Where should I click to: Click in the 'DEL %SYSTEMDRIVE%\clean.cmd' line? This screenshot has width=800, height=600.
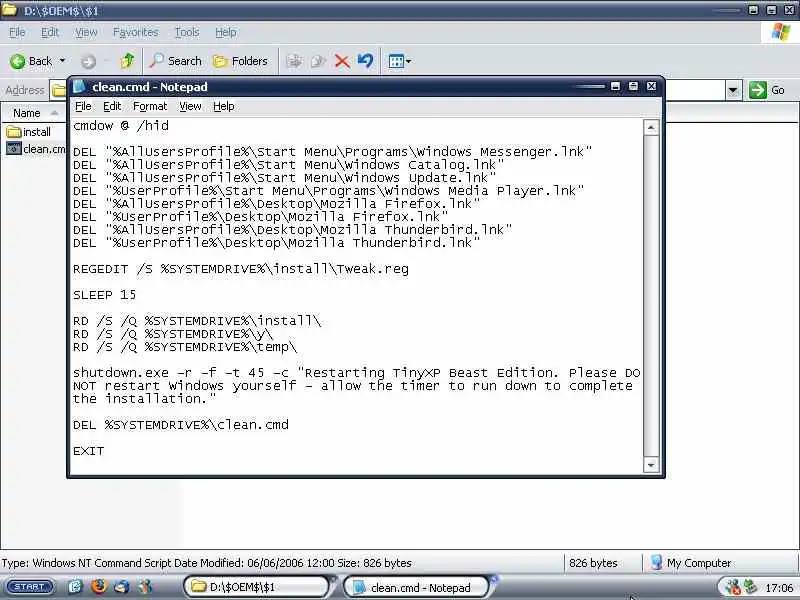pos(181,424)
